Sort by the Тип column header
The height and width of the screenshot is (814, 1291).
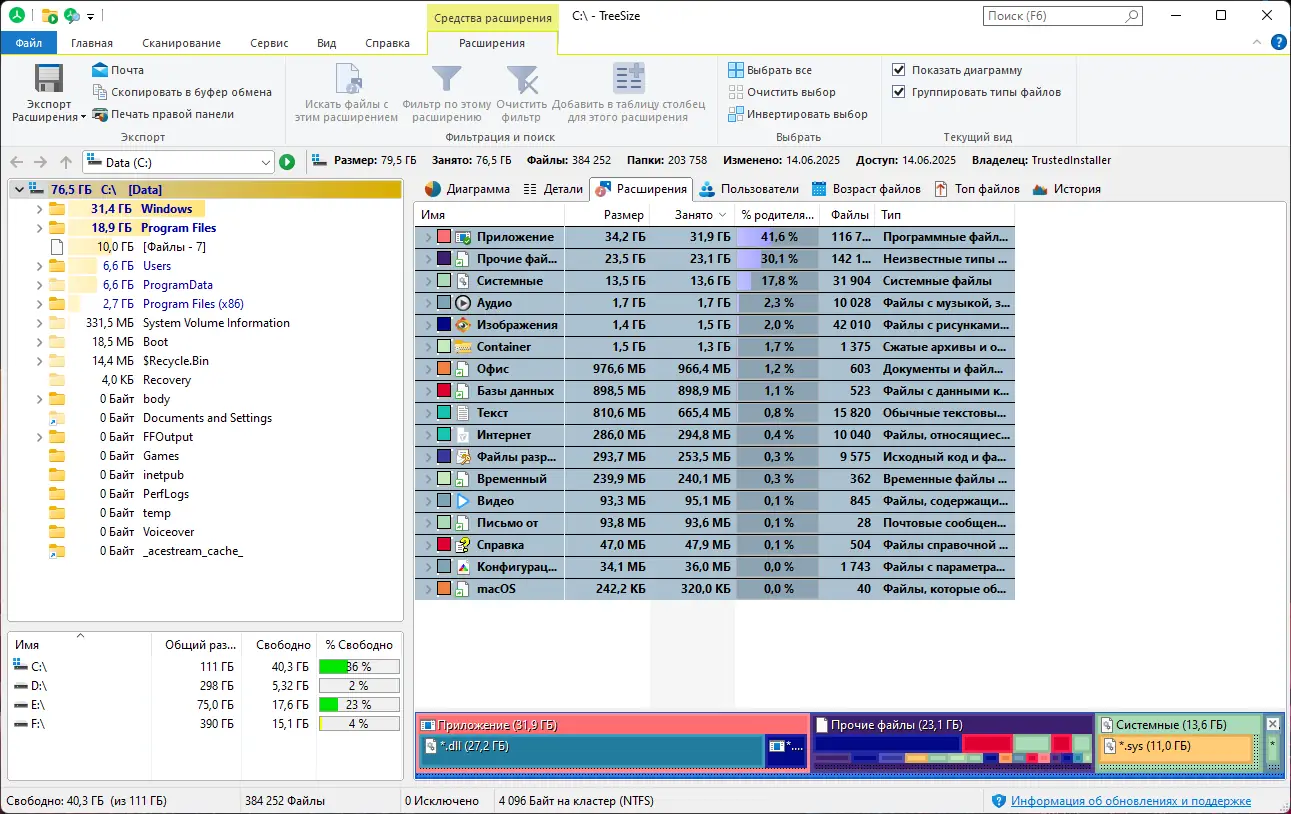pos(944,215)
